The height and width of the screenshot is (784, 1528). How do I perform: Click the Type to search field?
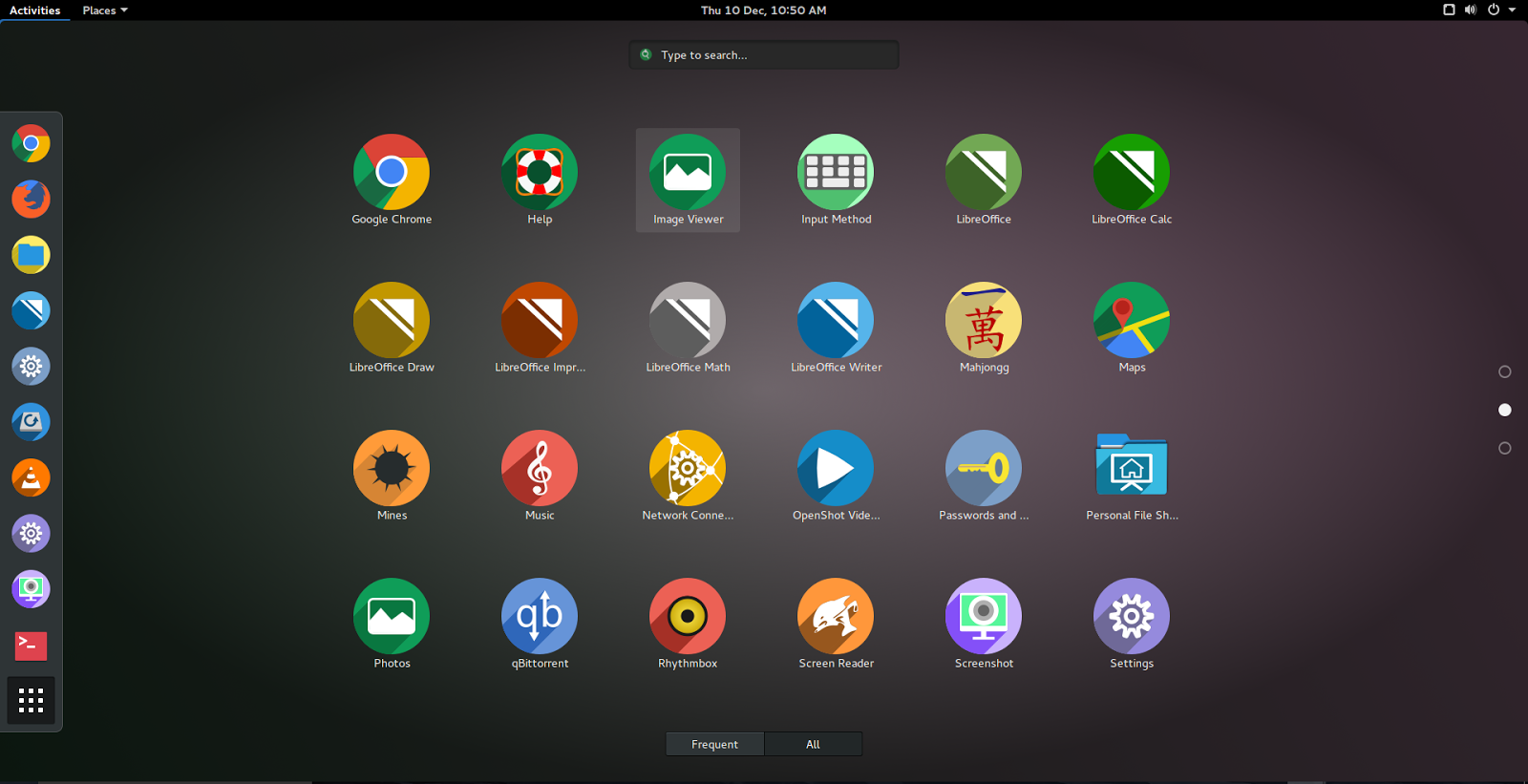point(764,55)
